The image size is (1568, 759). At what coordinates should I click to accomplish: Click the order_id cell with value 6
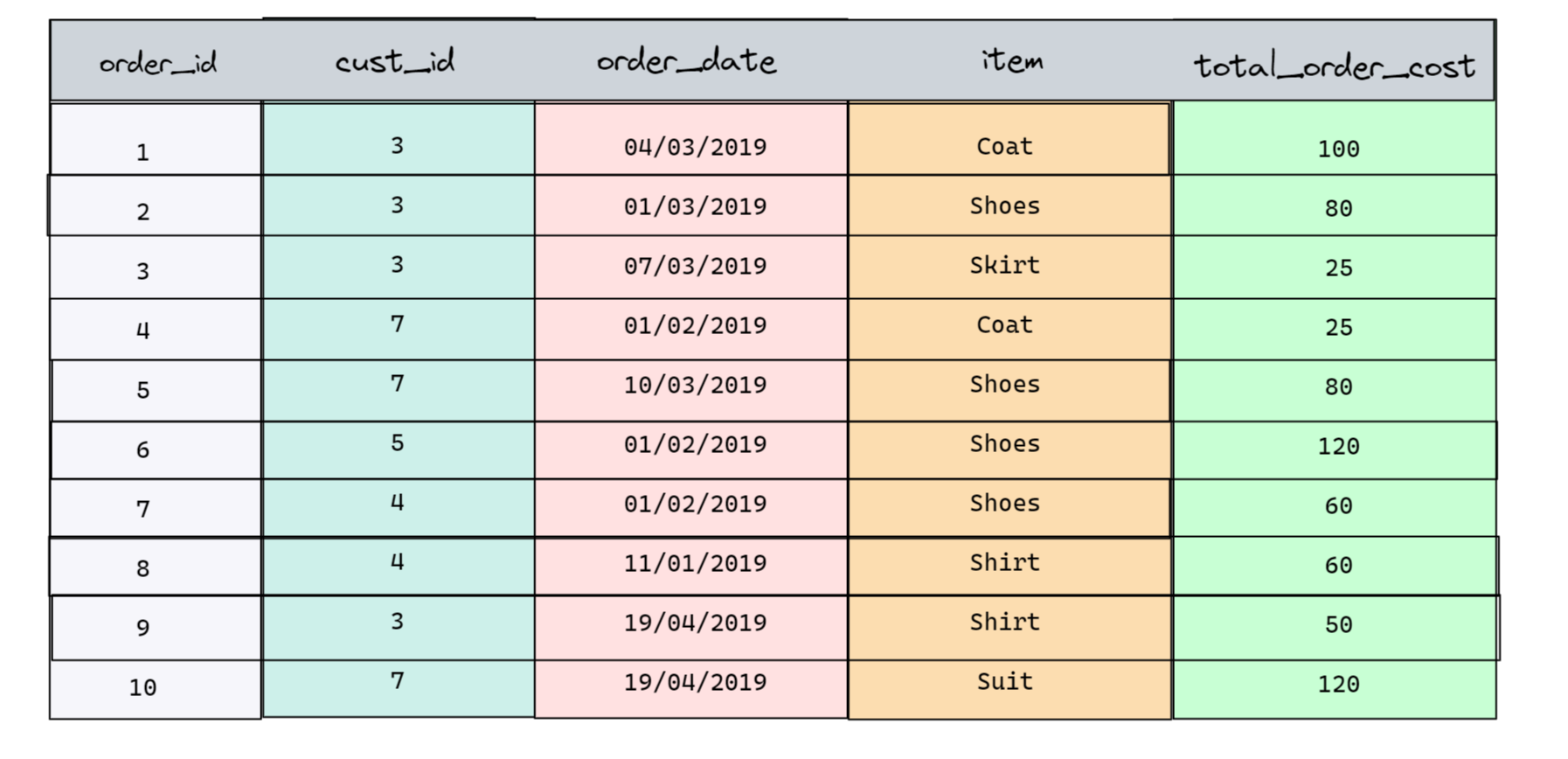[156, 449]
